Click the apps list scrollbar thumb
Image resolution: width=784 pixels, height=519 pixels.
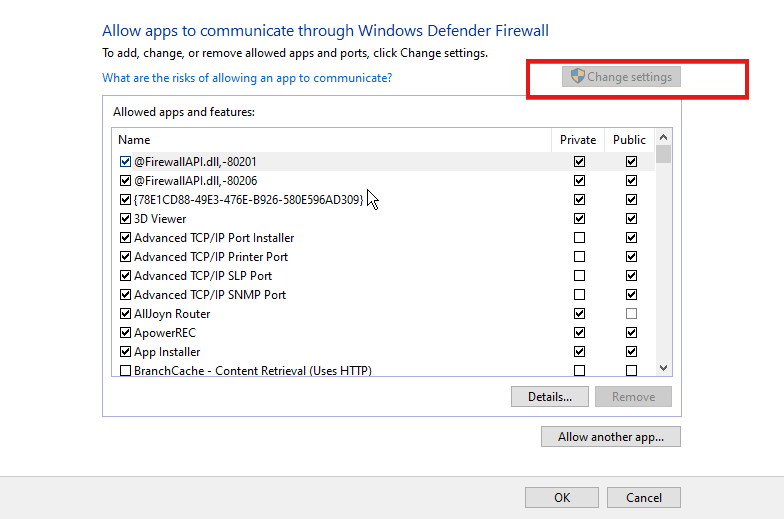(x=664, y=154)
